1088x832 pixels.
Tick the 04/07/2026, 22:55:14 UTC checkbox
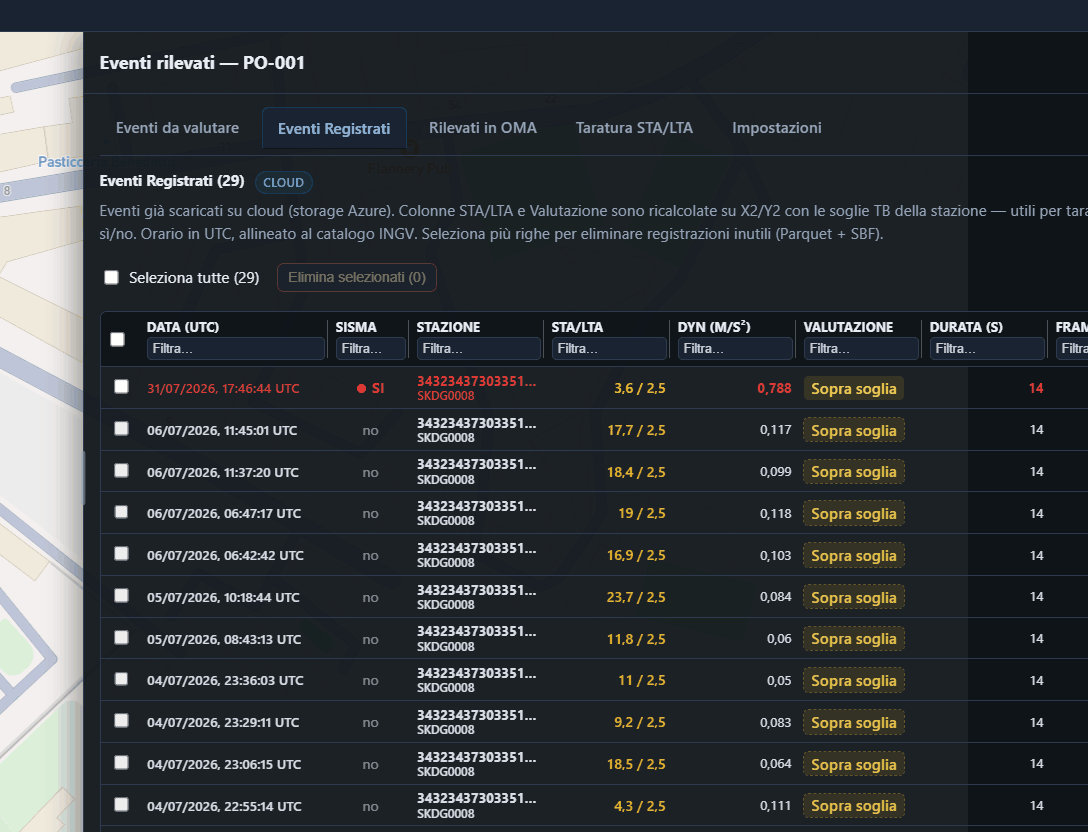pos(121,805)
